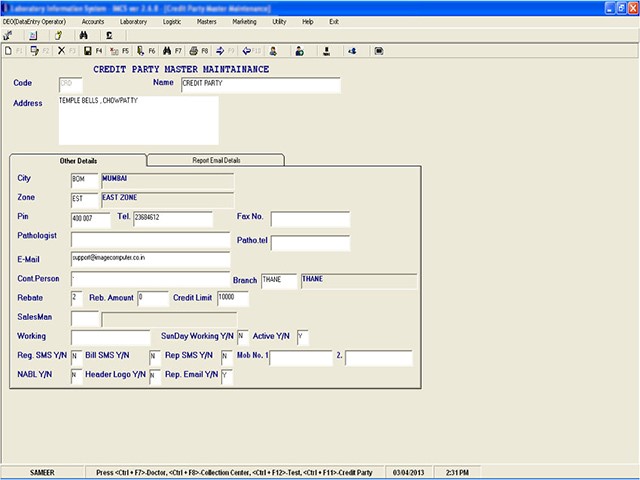Click the blue report sheet icon in upper toolbar
Screen dimensions: 640x480
(33, 36)
